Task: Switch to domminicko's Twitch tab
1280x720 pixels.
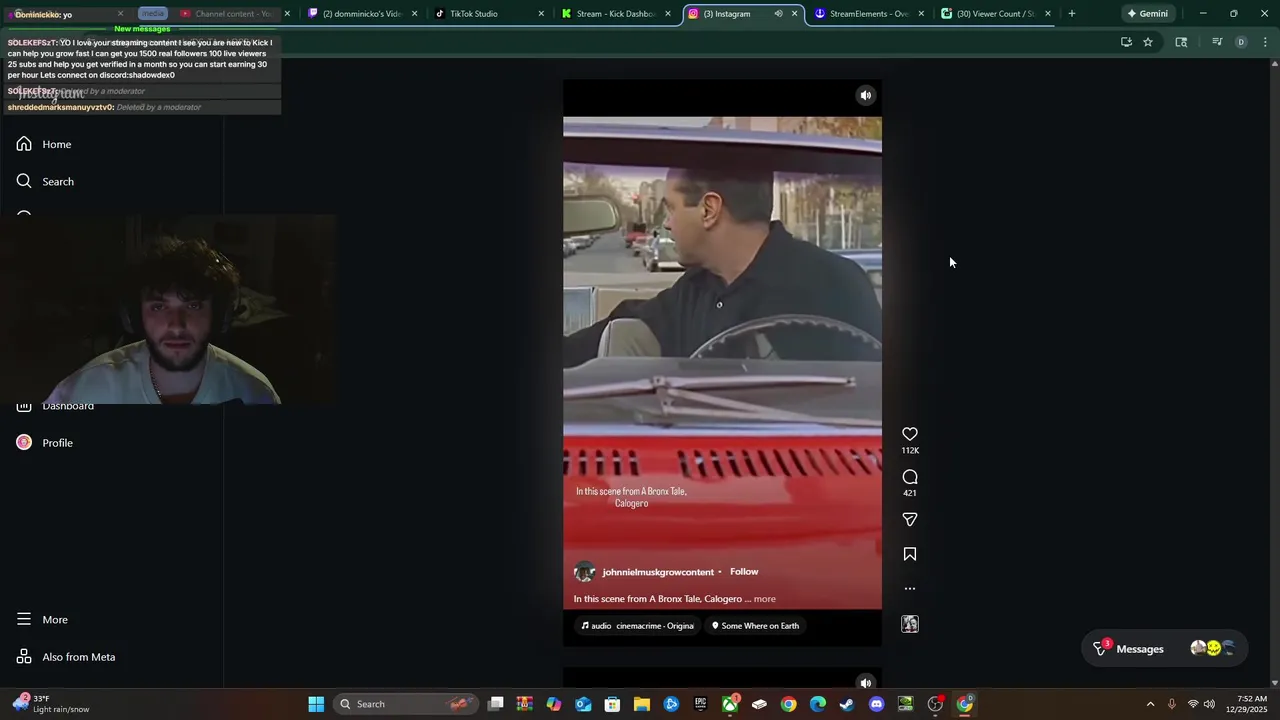Action: (x=362, y=14)
